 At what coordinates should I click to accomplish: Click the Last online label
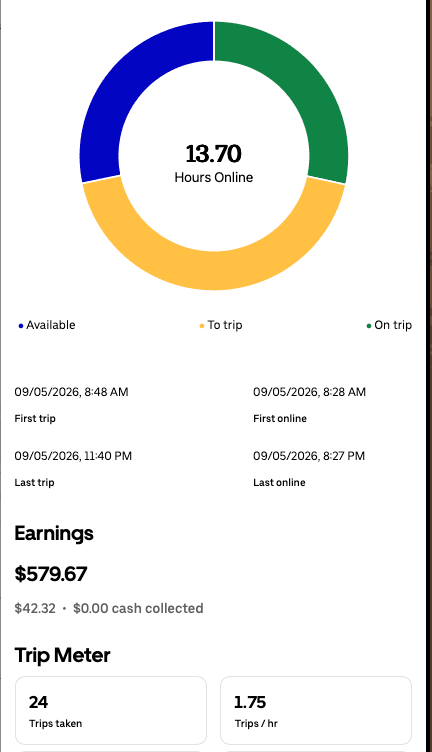tap(280, 482)
